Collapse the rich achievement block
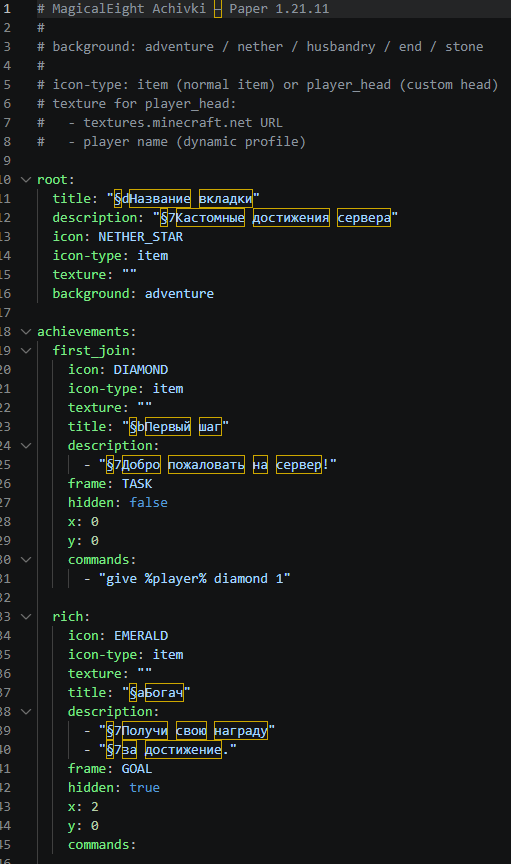This screenshot has height=864, width=511. pyautogui.click(x=26, y=617)
